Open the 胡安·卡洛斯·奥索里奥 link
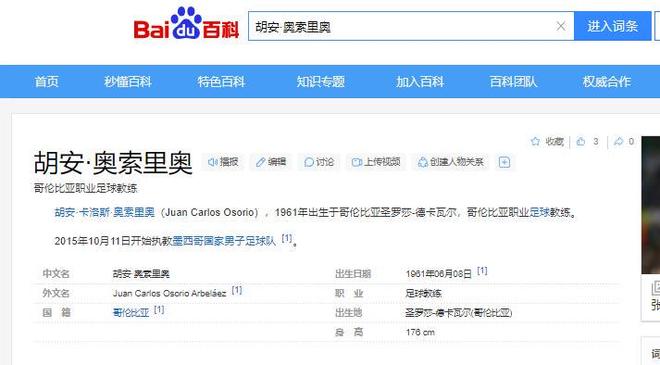Image resolution: width=660 pixels, height=365 pixels. pos(104,212)
